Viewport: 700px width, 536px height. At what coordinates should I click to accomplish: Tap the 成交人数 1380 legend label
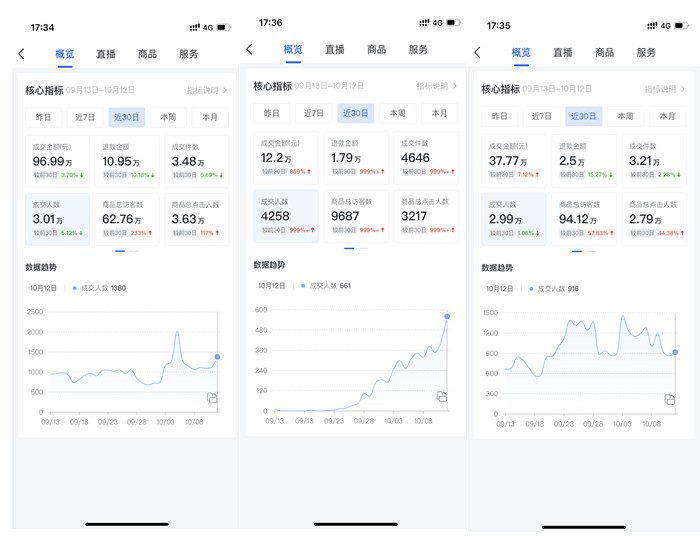[x=100, y=288]
